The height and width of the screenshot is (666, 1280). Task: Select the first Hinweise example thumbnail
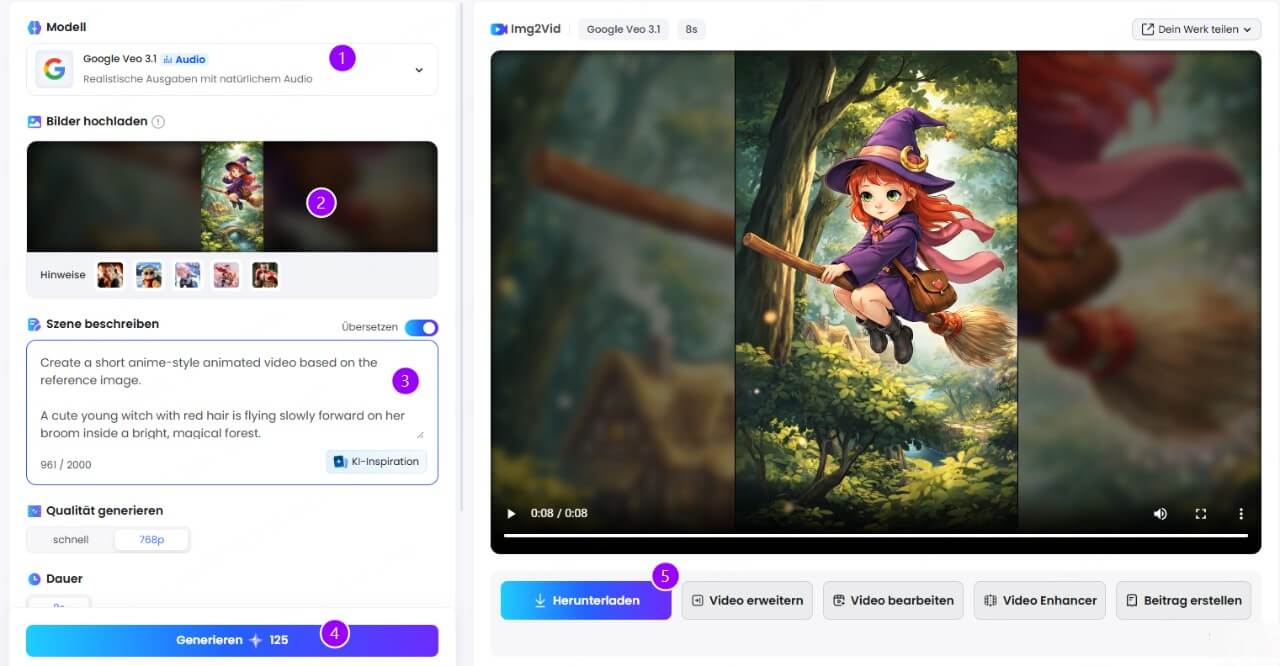click(110, 274)
